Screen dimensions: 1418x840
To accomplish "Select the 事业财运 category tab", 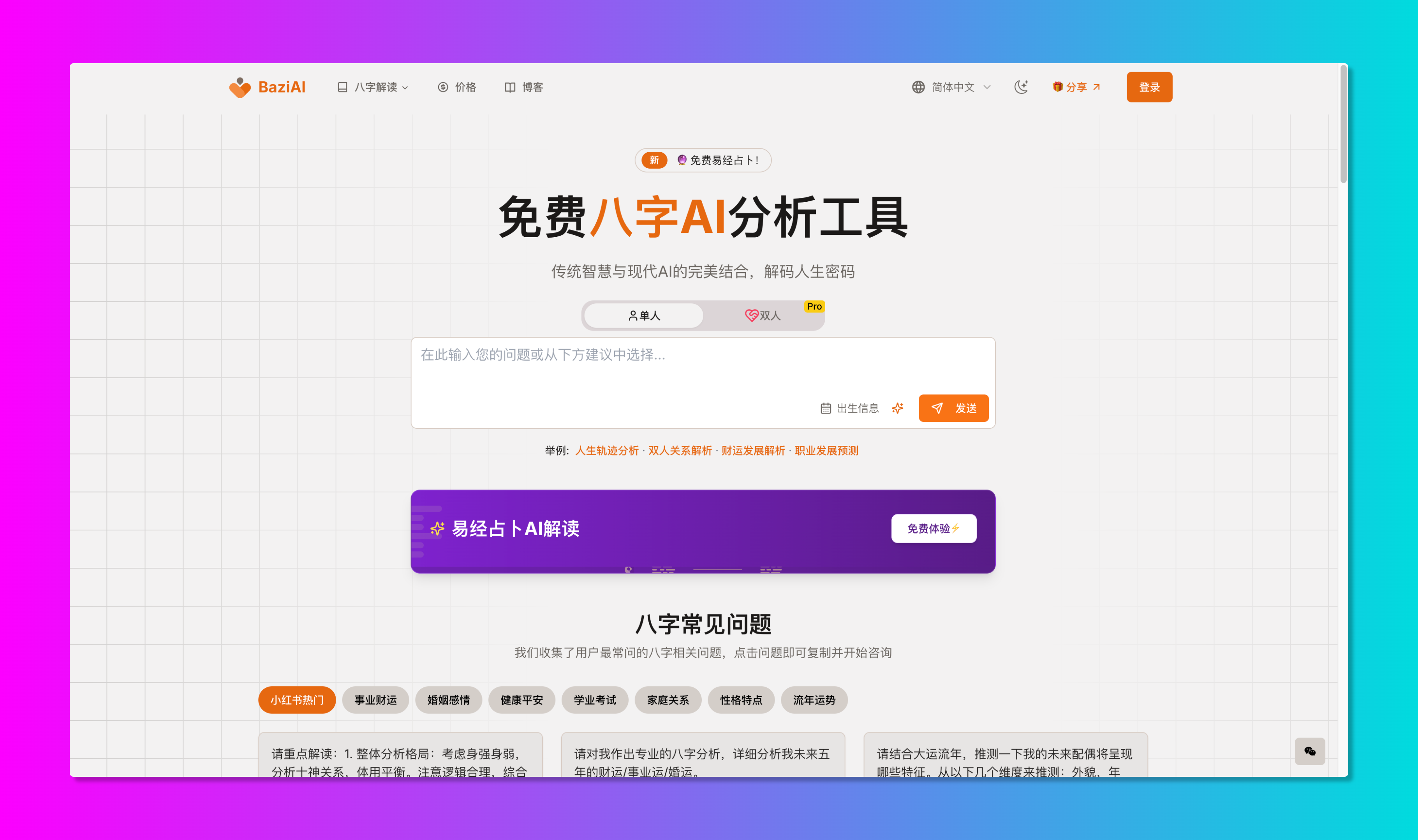I will 375,700.
